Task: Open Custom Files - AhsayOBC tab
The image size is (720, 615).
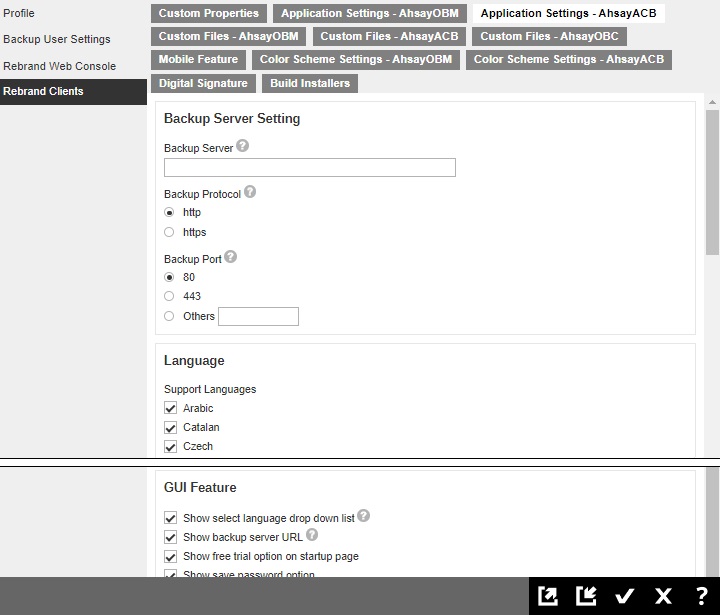Action: tap(549, 36)
